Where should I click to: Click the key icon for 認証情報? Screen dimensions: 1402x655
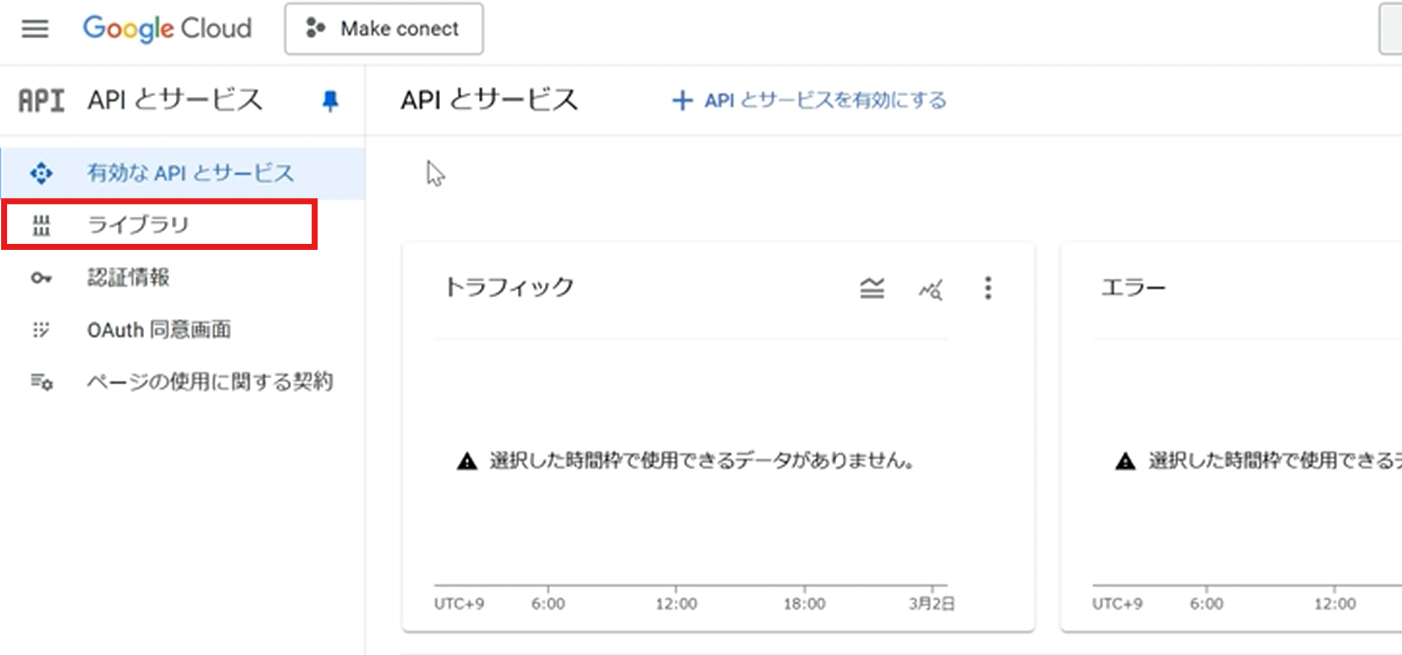[x=41, y=278]
